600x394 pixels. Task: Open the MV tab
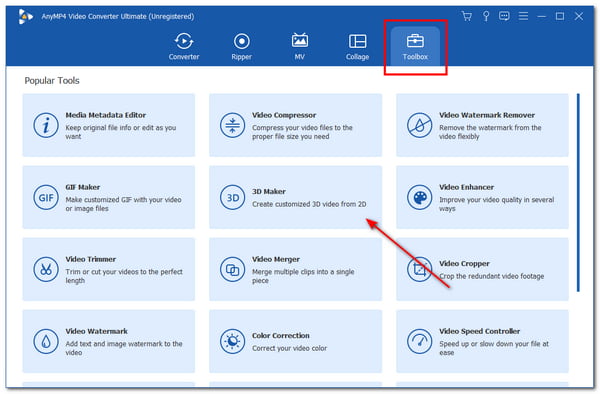tap(300, 46)
